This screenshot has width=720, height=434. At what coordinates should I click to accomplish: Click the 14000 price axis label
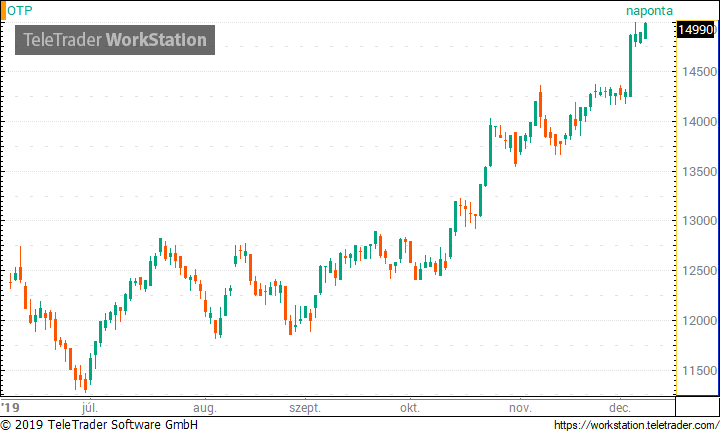(x=699, y=122)
